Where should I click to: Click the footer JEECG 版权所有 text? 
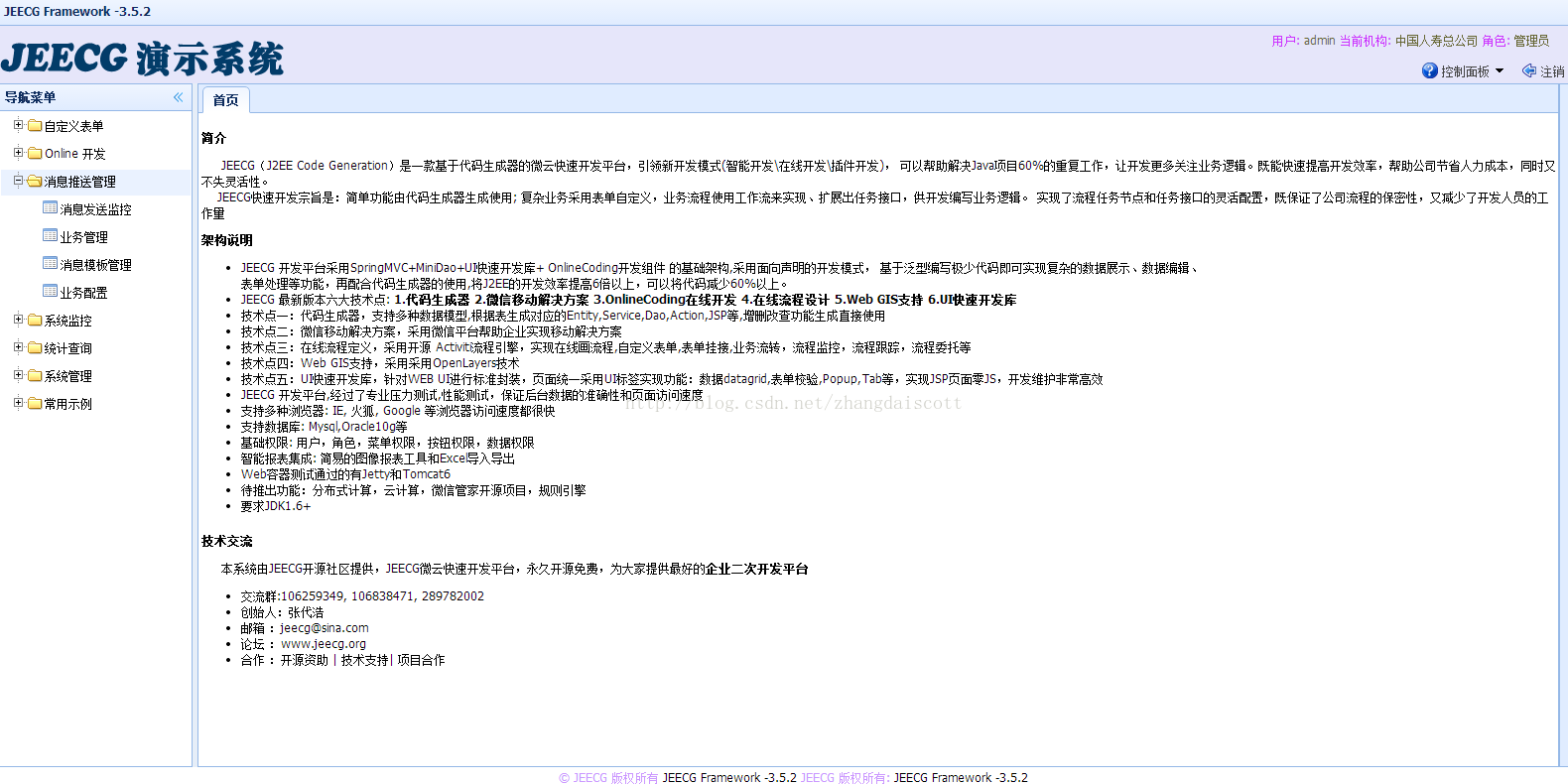[x=608, y=778]
